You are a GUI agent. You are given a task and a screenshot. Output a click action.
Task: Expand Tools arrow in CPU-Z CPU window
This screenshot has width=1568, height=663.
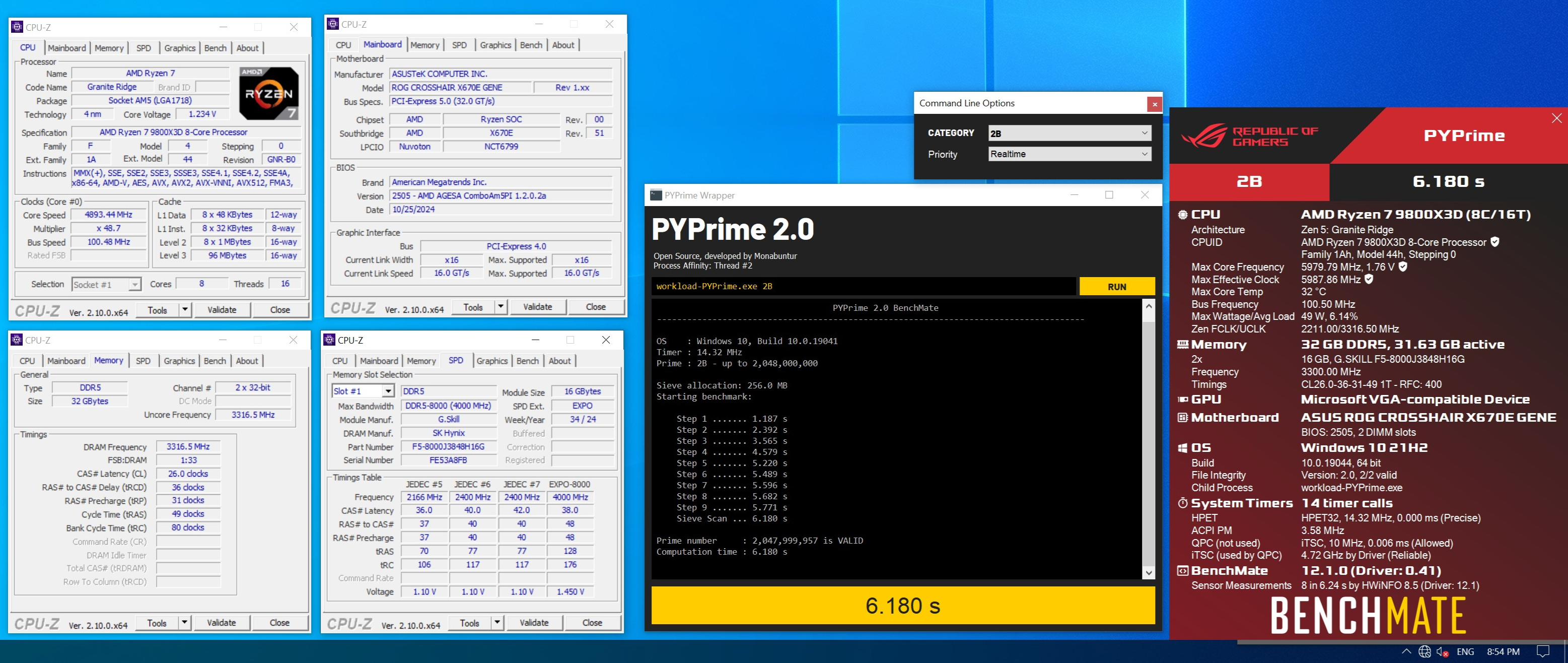[185, 310]
